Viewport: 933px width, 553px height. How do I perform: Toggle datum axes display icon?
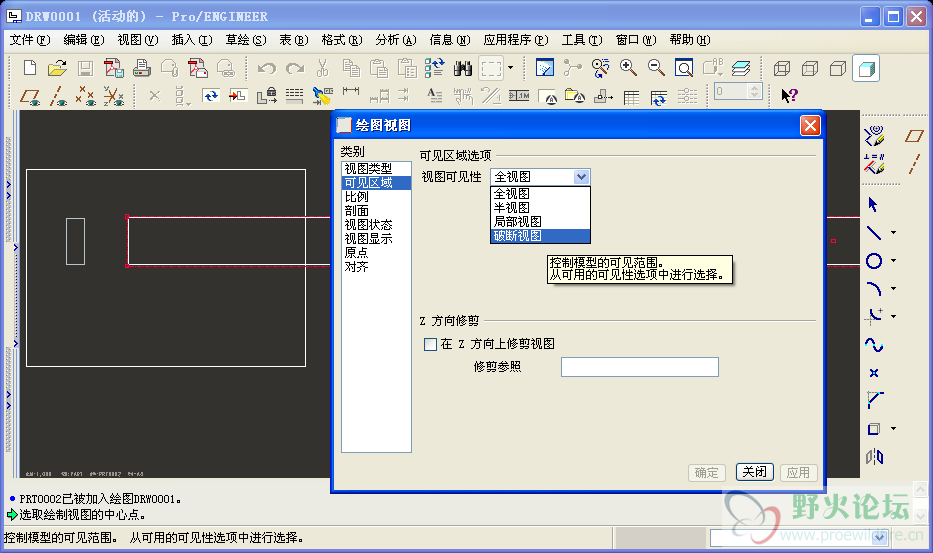point(58,96)
